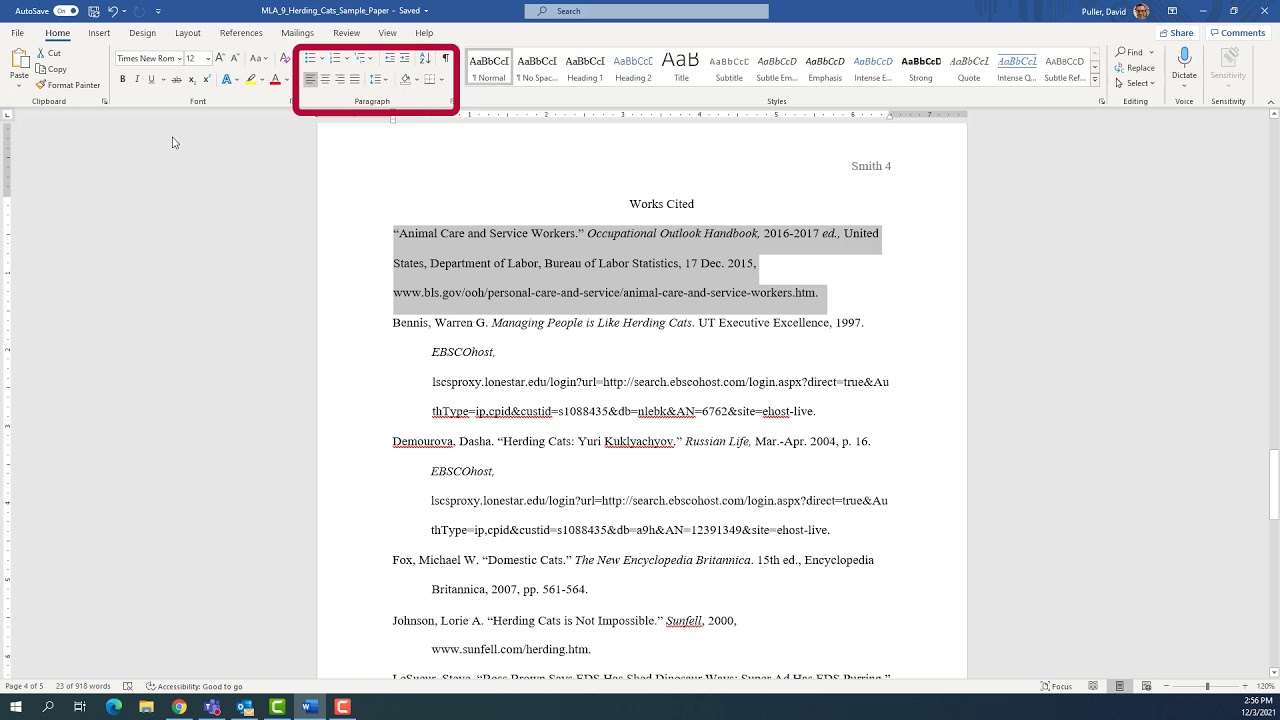Click the Cut button

tap(48, 53)
